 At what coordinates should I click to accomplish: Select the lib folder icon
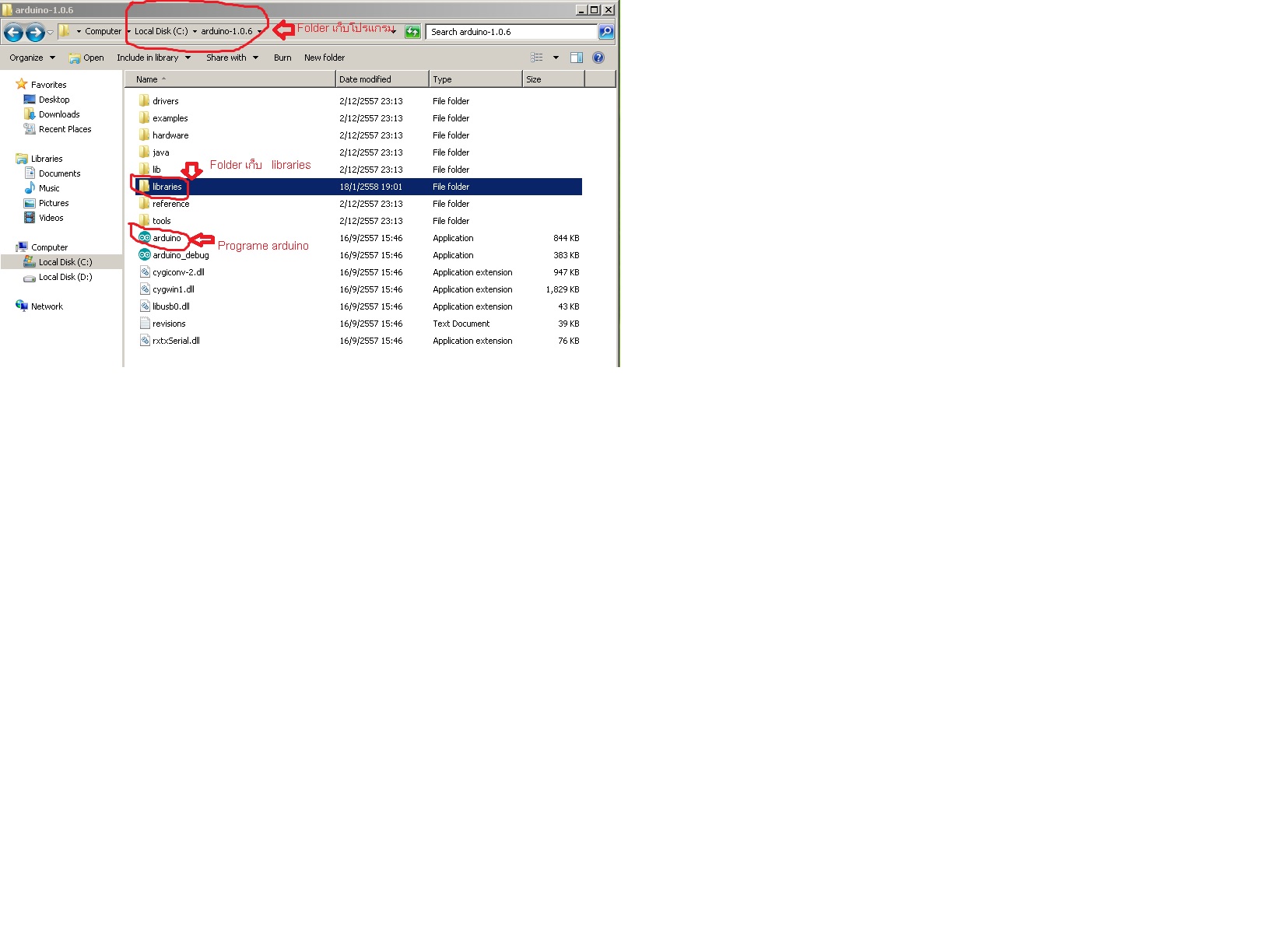pos(144,169)
